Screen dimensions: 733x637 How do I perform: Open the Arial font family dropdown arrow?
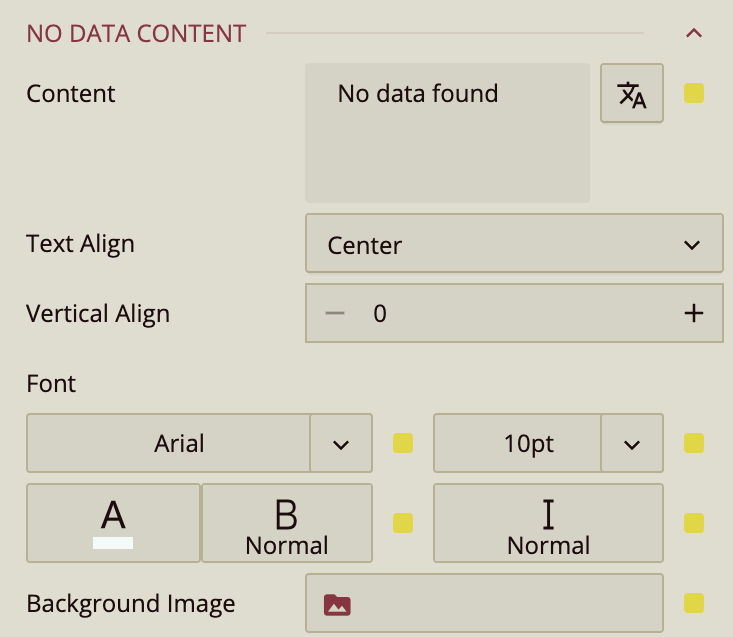341,443
